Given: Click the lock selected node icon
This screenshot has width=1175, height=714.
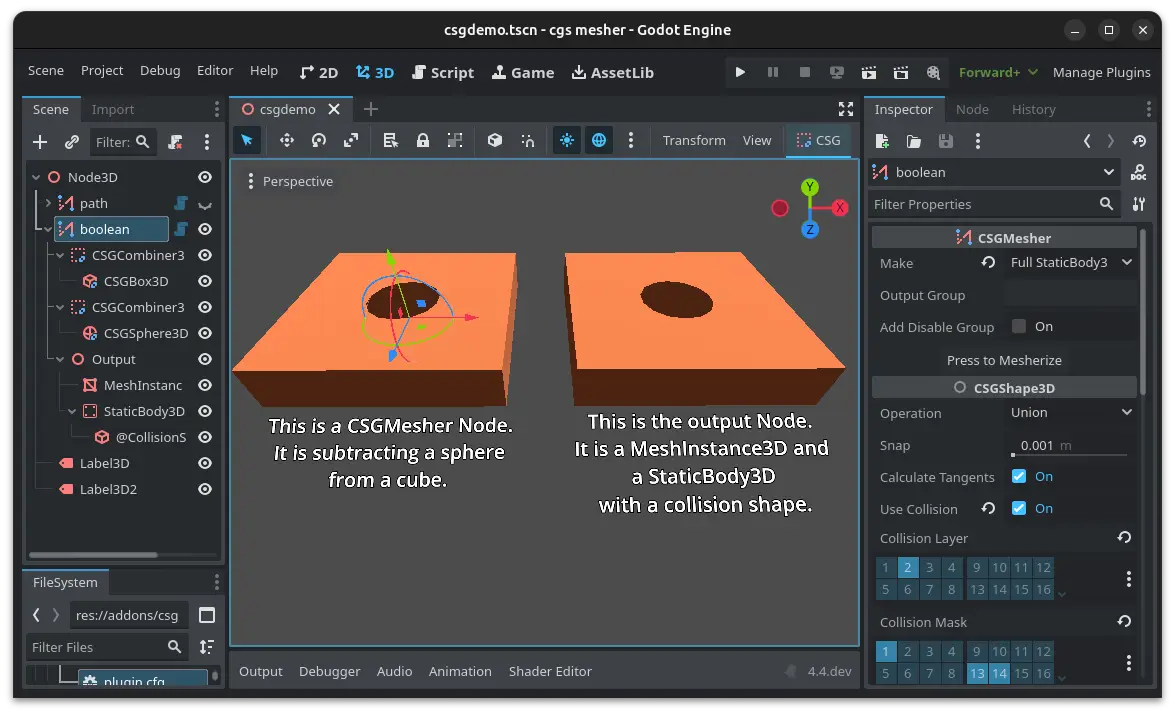Looking at the screenshot, I should 423,141.
